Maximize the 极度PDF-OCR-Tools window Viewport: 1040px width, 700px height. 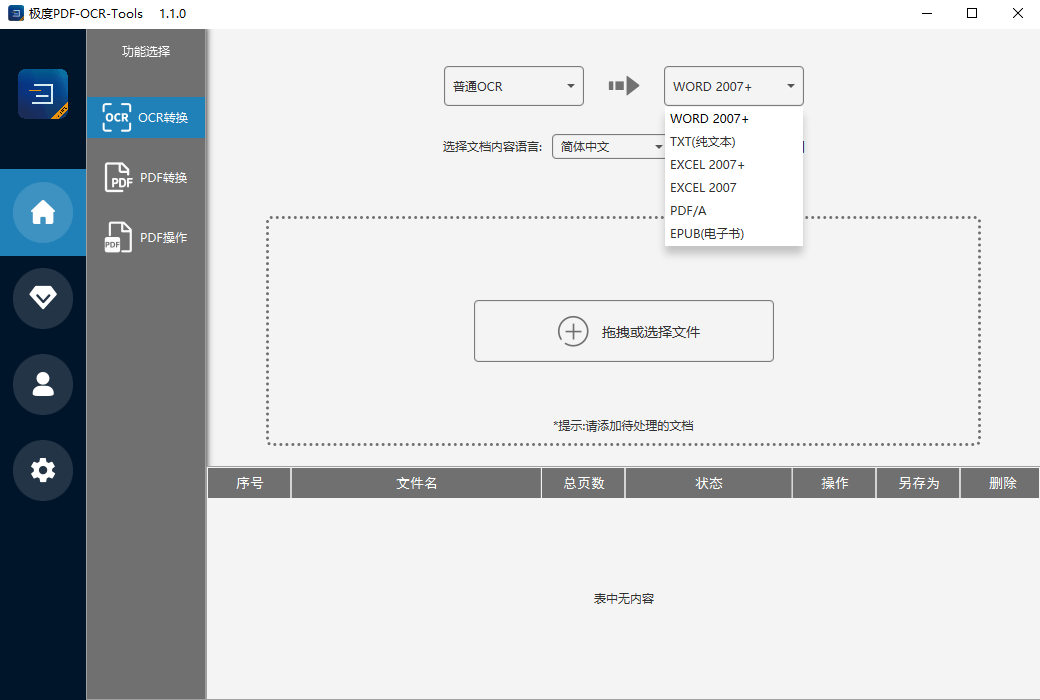972,13
